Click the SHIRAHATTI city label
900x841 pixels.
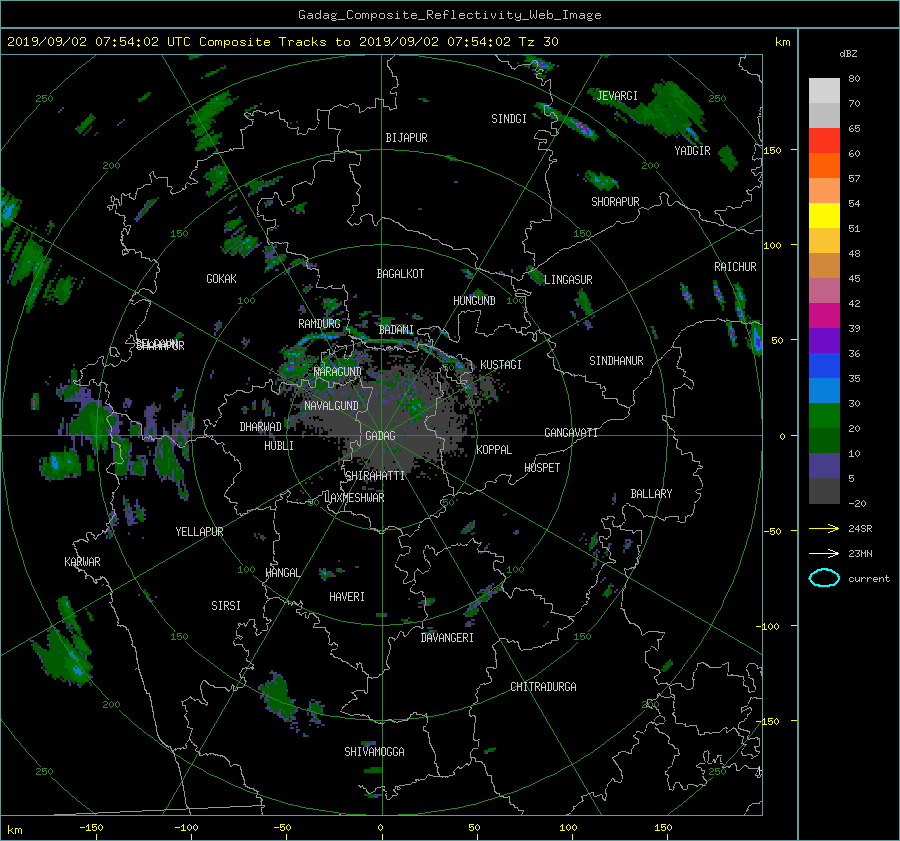coord(375,476)
